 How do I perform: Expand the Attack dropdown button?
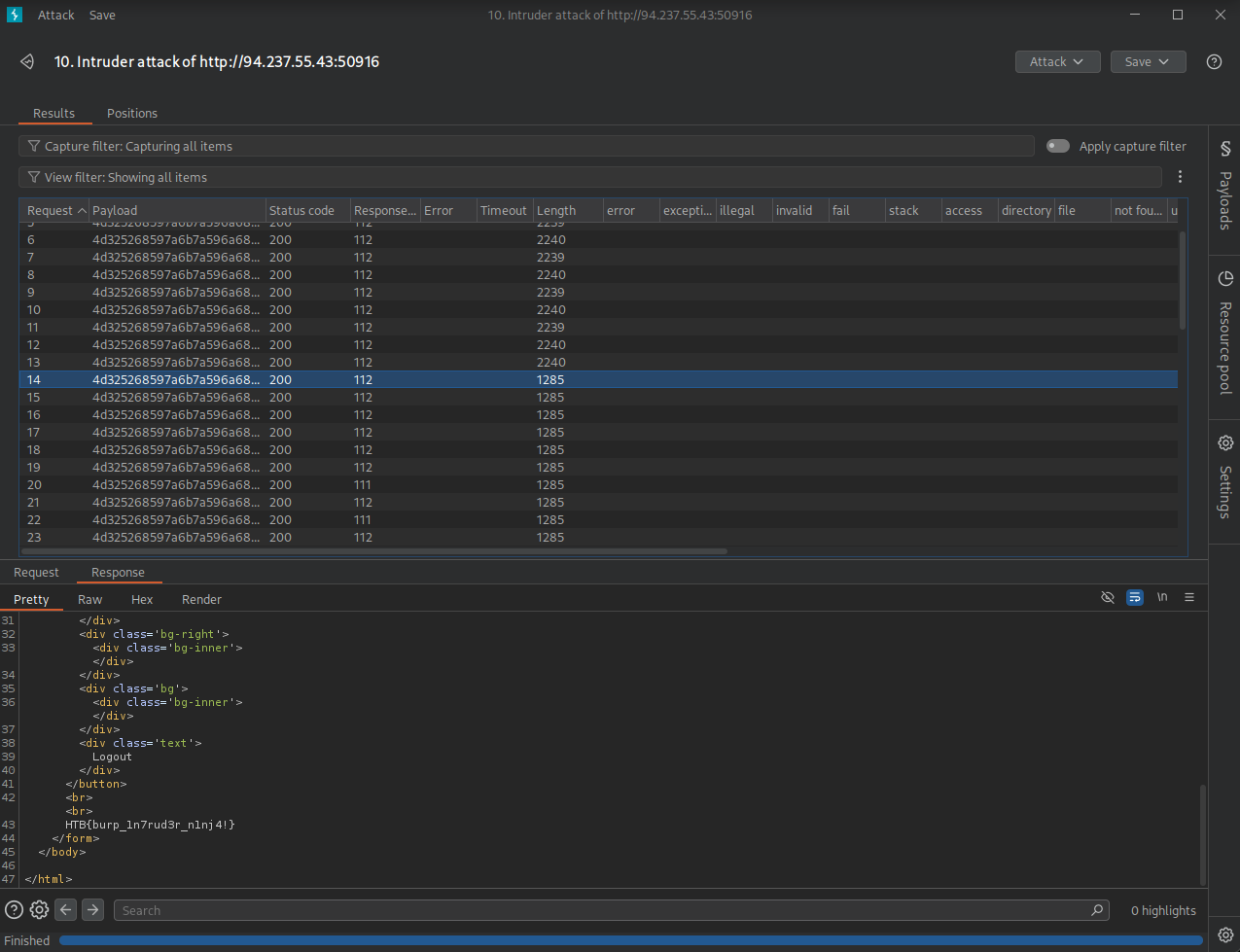[x=1057, y=61]
